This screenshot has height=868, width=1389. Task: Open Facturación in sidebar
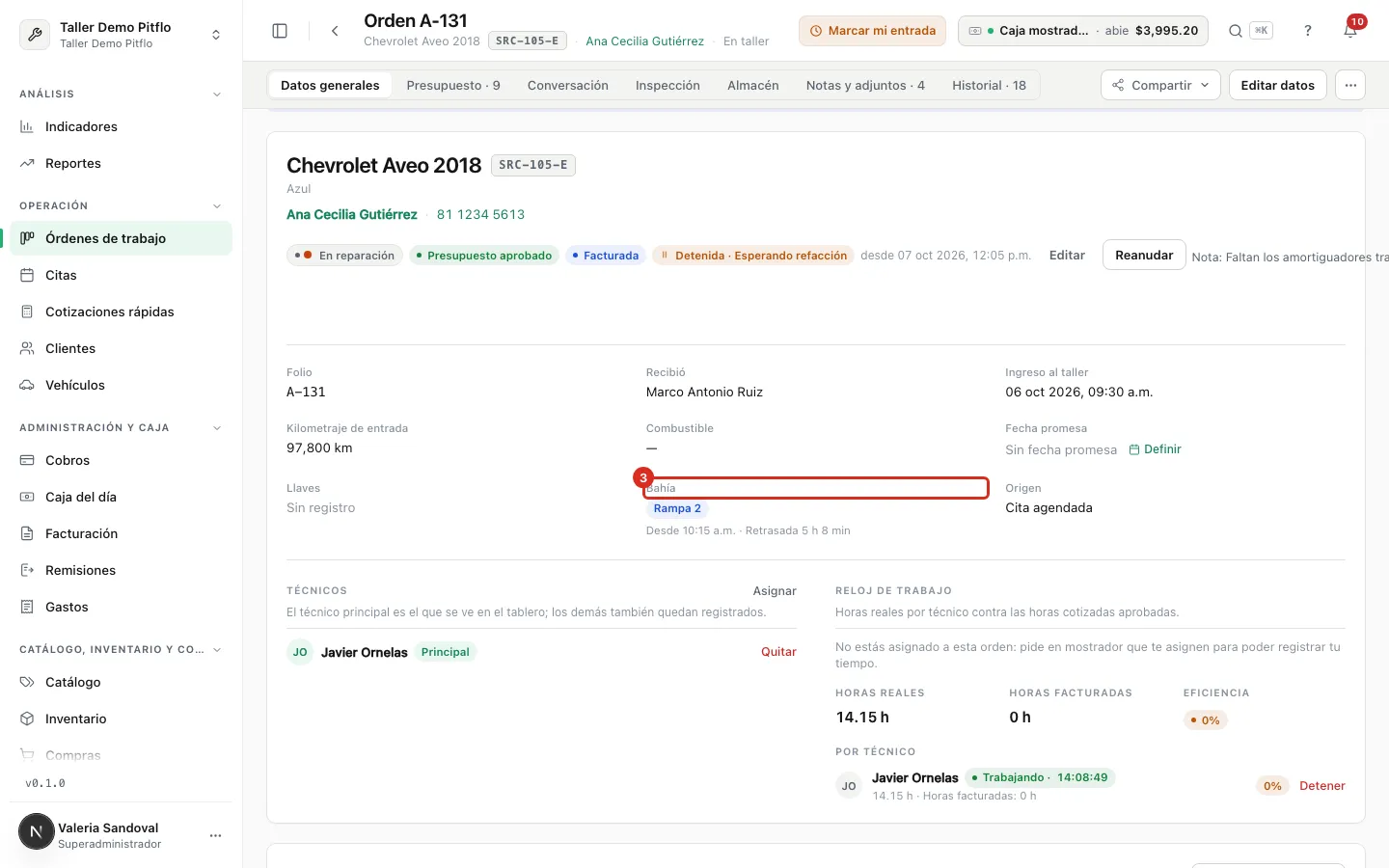(121, 533)
